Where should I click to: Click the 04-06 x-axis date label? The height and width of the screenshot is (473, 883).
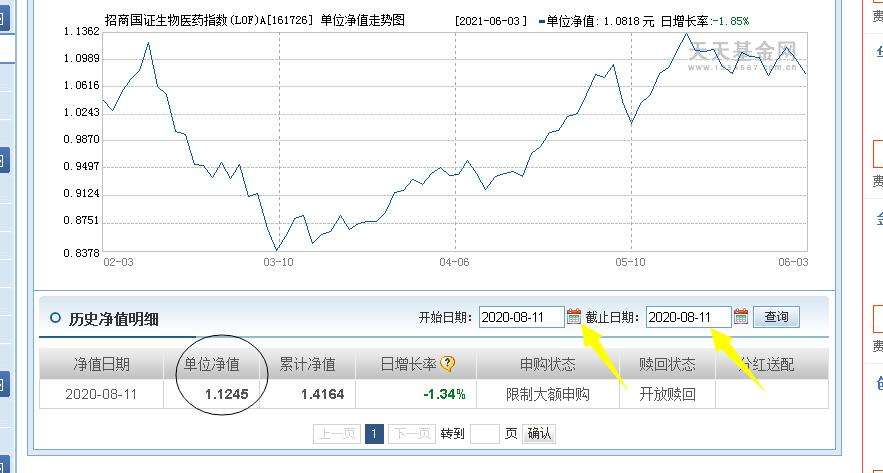[454, 262]
